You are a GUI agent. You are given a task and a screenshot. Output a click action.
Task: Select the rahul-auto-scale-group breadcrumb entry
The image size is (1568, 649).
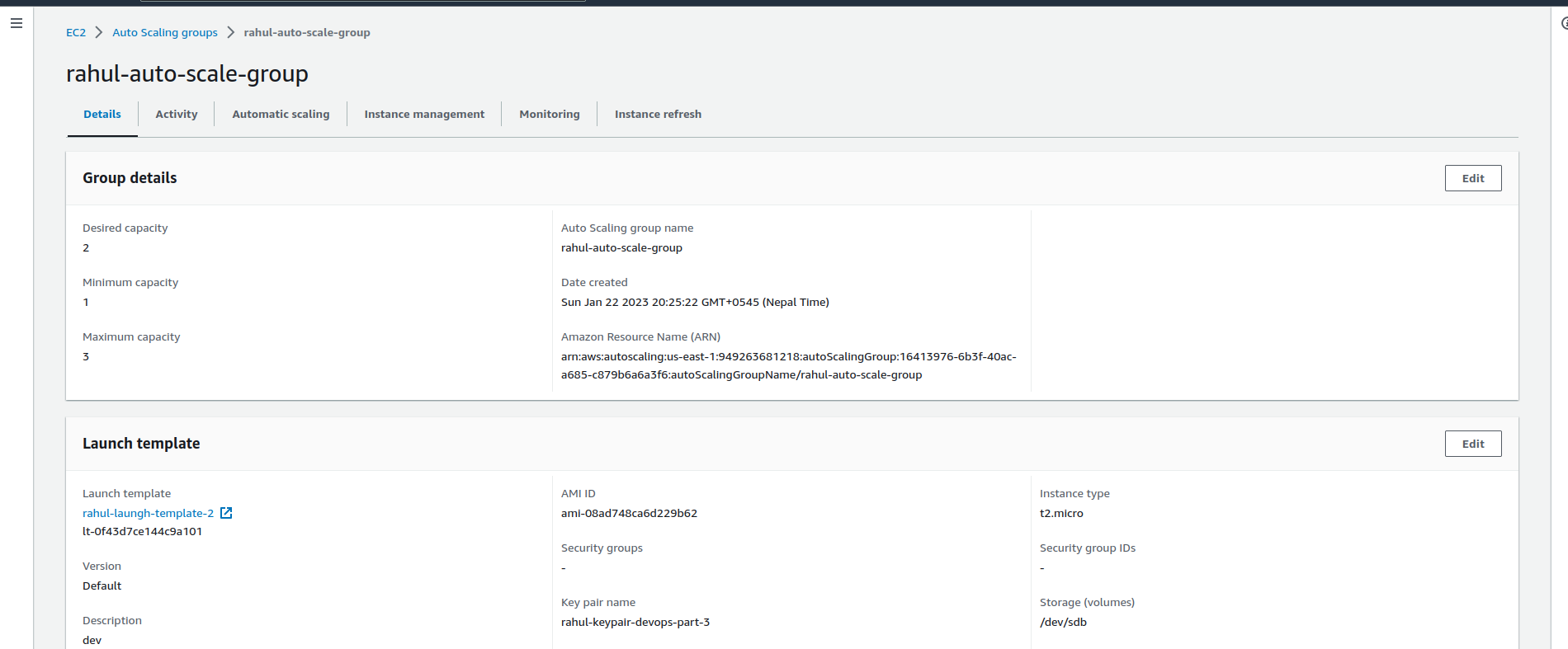[307, 32]
